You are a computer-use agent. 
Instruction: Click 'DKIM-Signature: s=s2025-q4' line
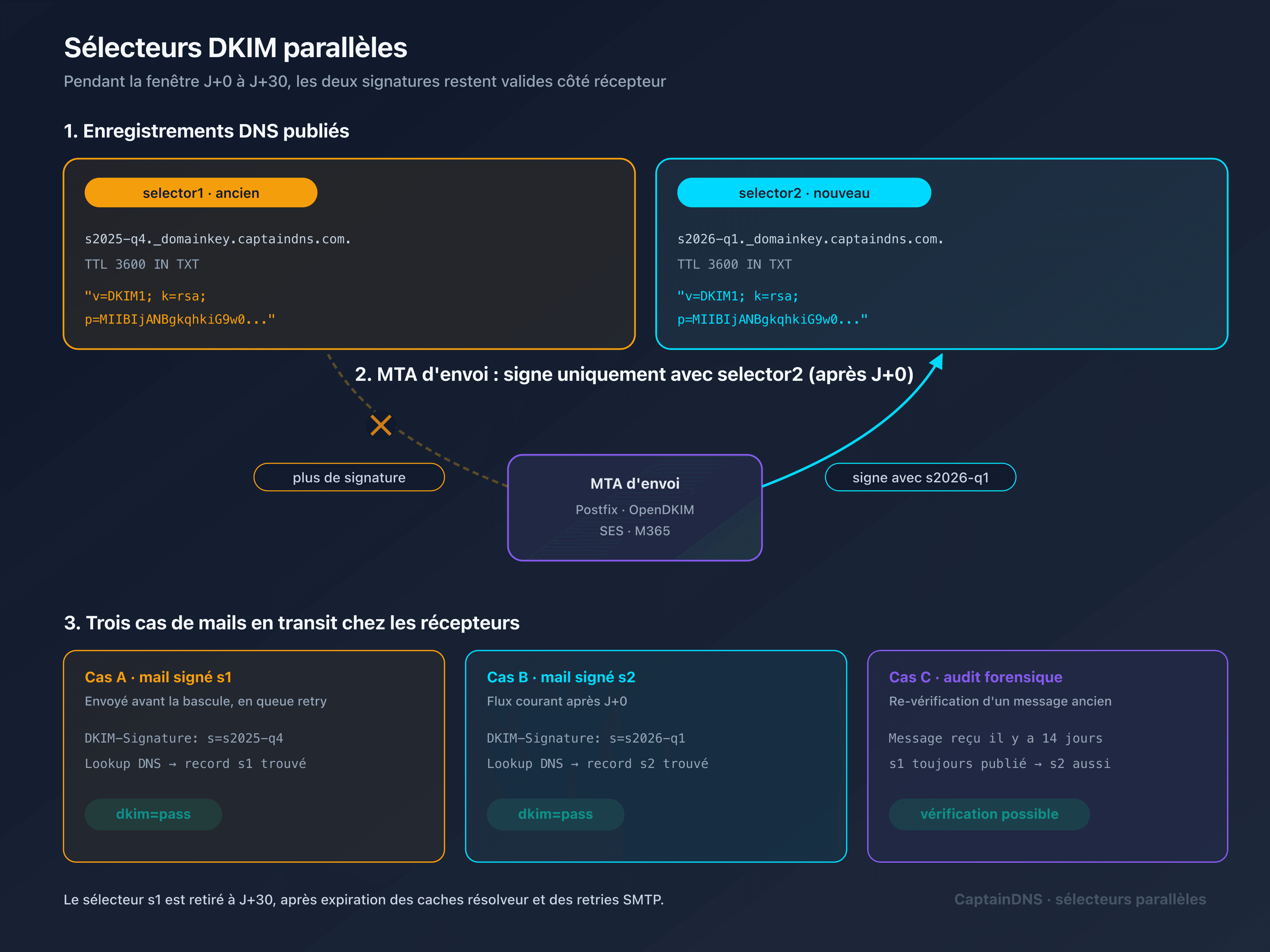pos(184,739)
